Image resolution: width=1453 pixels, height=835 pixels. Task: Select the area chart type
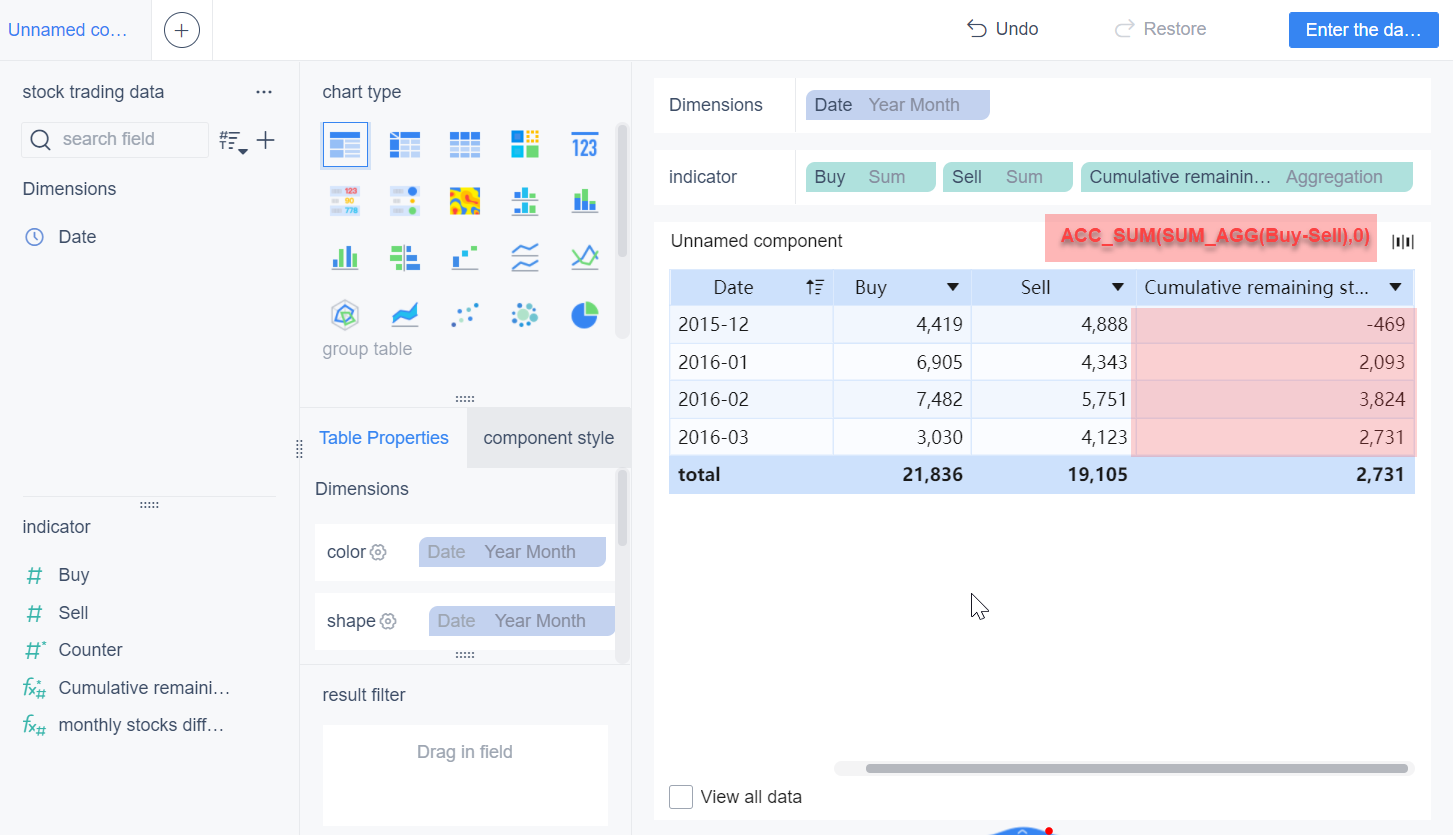(405, 315)
